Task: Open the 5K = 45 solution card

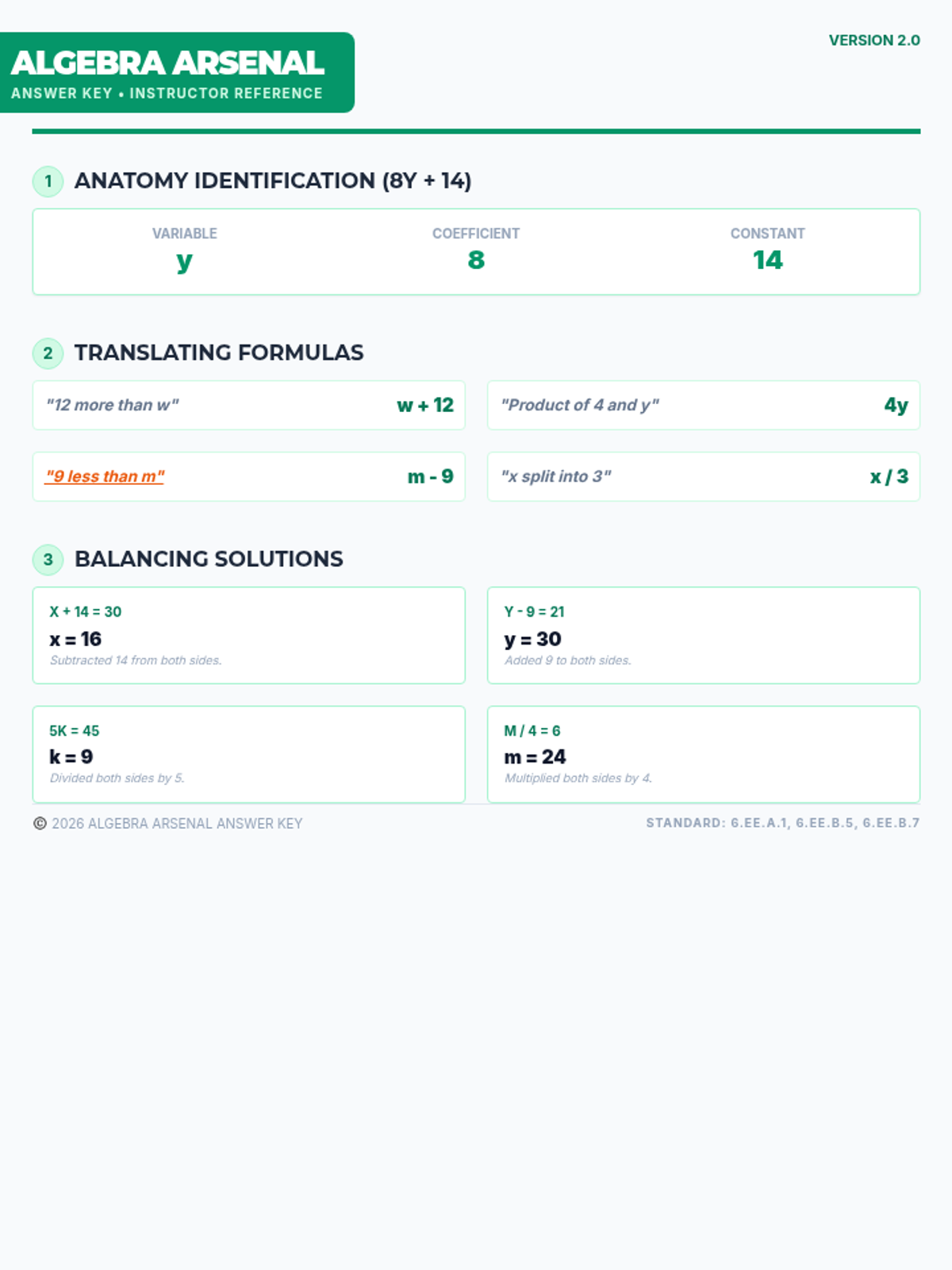Action: tap(248, 754)
